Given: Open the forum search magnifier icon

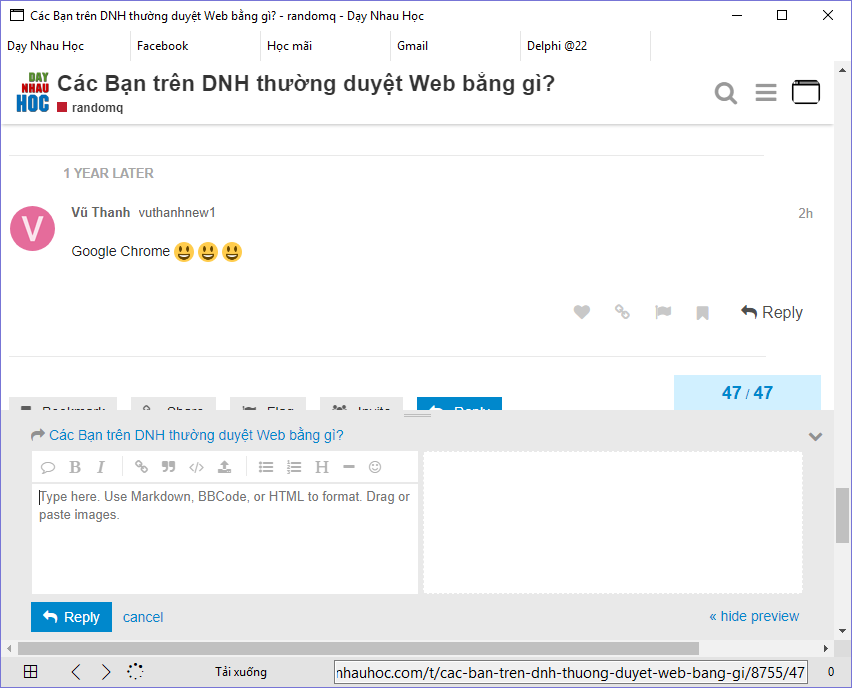Looking at the screenshot, I should (726, 93).
